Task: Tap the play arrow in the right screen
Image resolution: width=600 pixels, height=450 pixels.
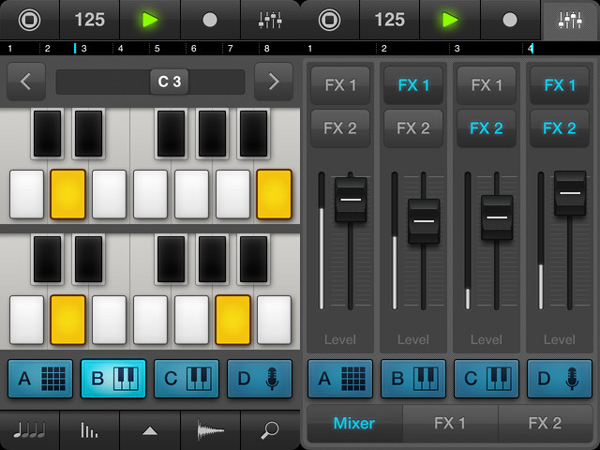Action: 450,20
